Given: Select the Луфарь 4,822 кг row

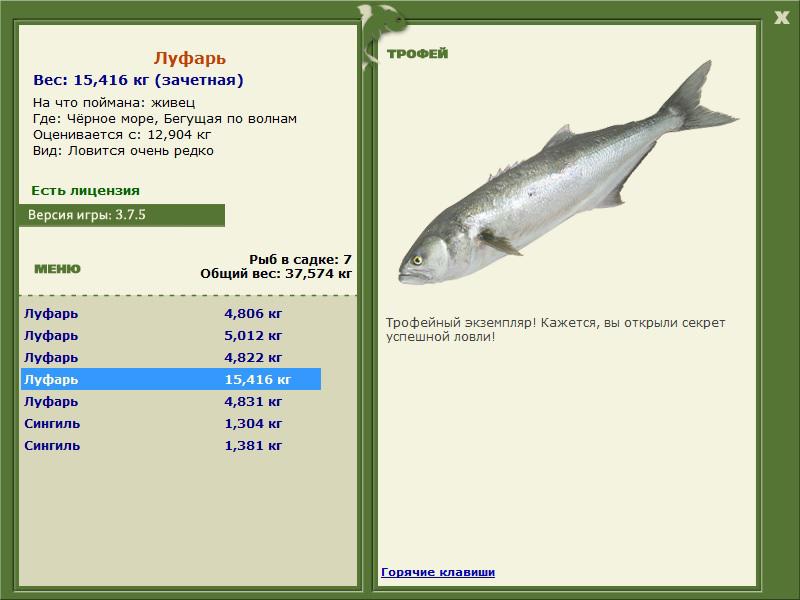Looking at the screenshot, I should coord(171,357).
